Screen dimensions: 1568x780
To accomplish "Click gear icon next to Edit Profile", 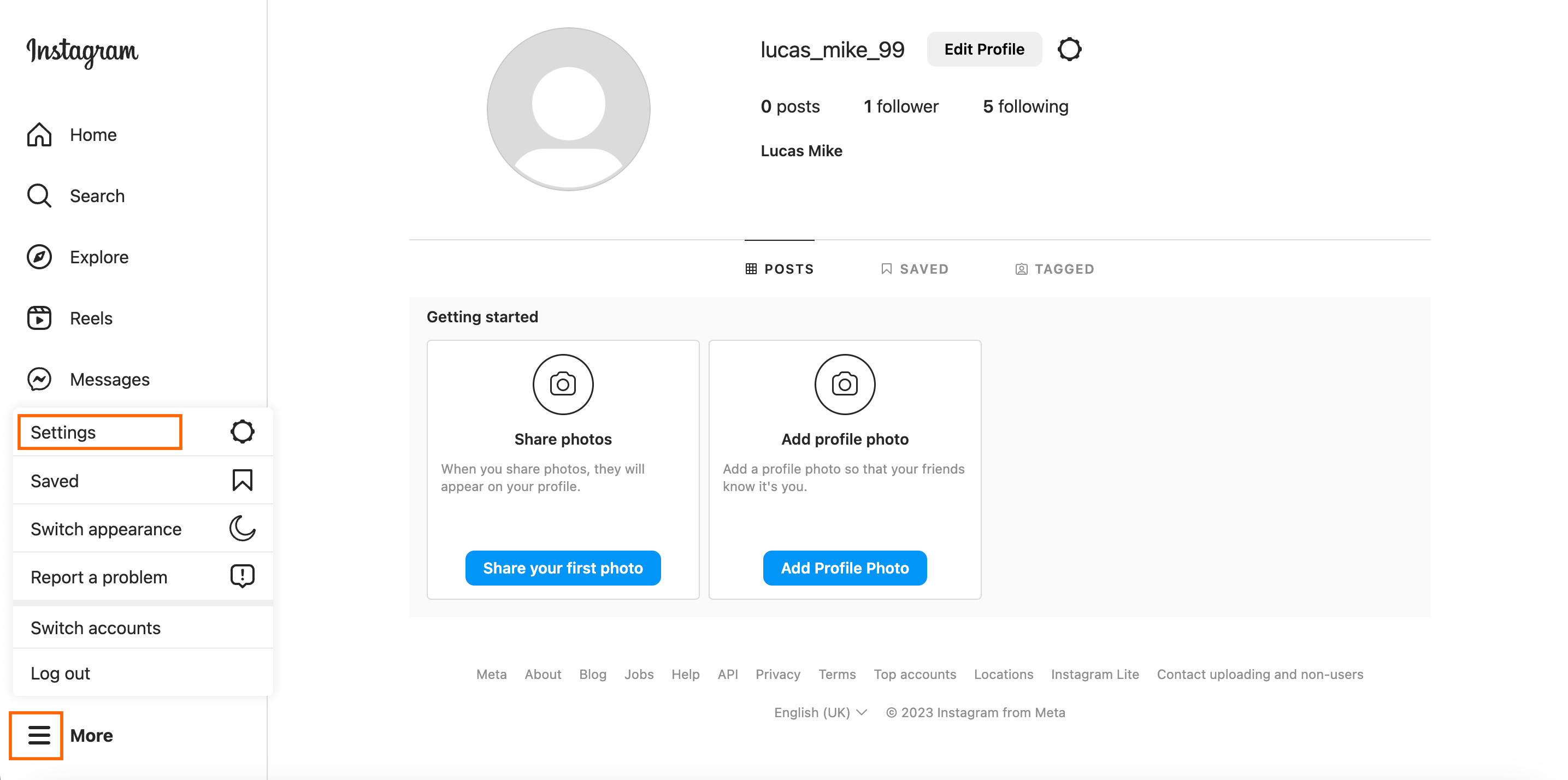I will 1069,49.
